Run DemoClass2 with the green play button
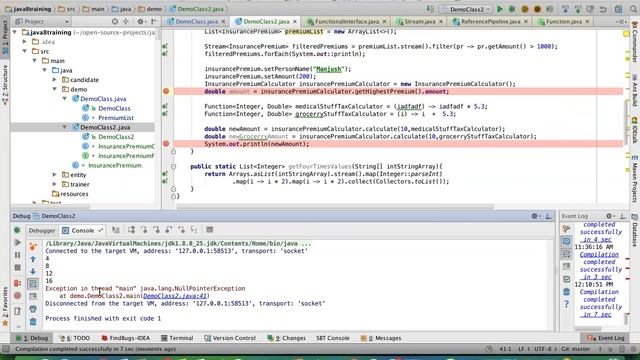Screen dimensions: 640x360 click(x=499, y=9)
